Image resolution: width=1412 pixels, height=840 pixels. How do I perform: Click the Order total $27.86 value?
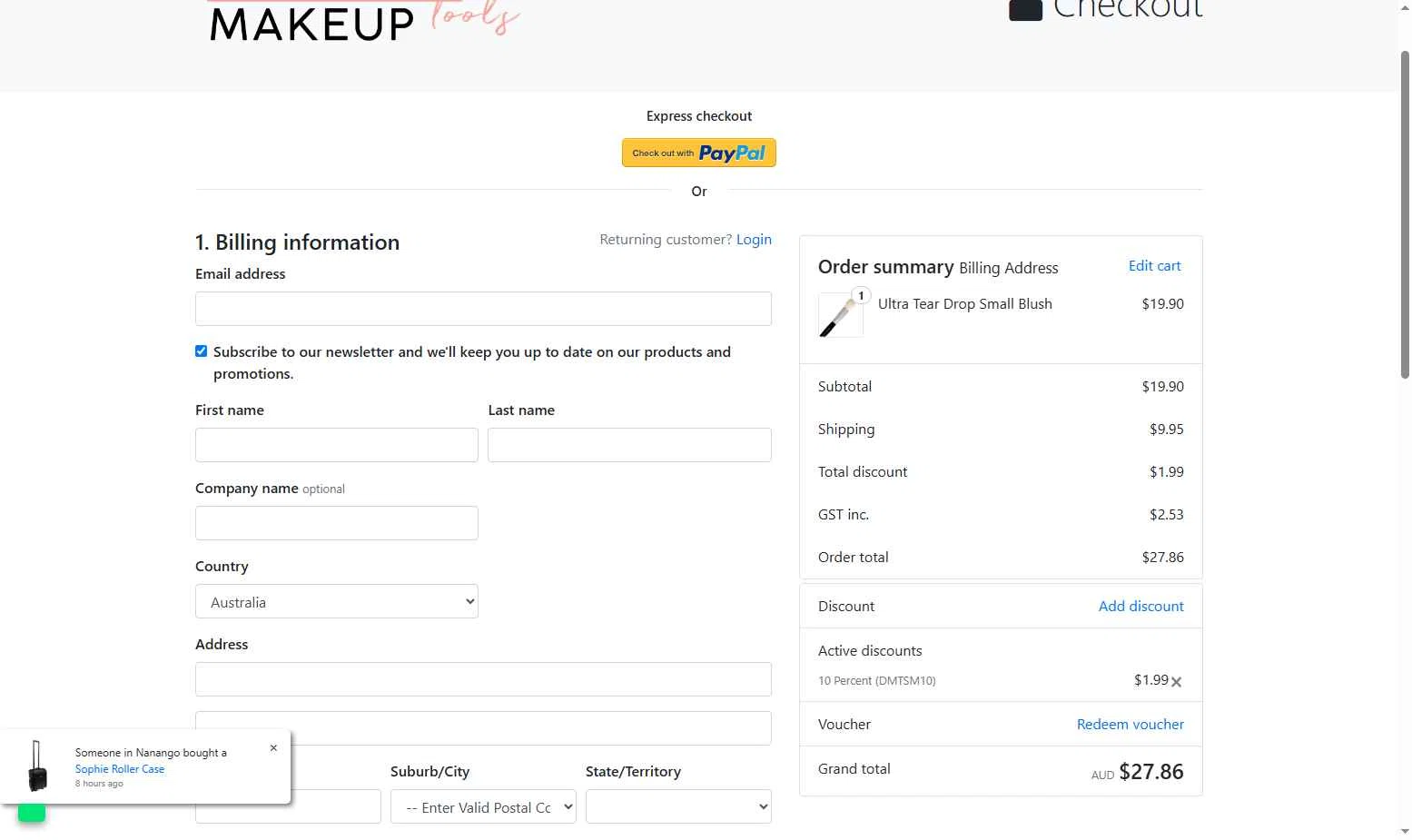(x=1163, y=558)
